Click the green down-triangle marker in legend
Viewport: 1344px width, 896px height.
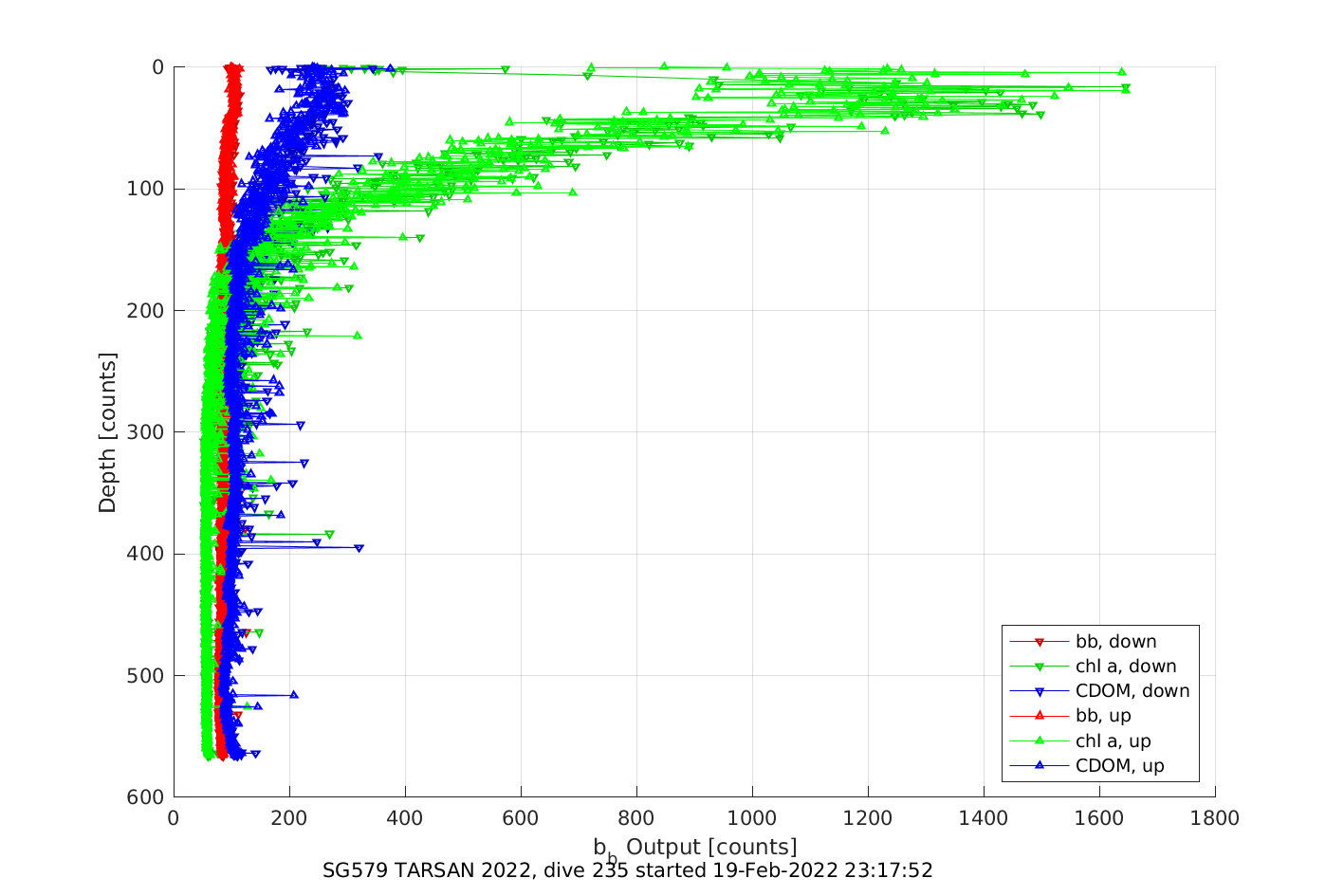(1039, 667)
